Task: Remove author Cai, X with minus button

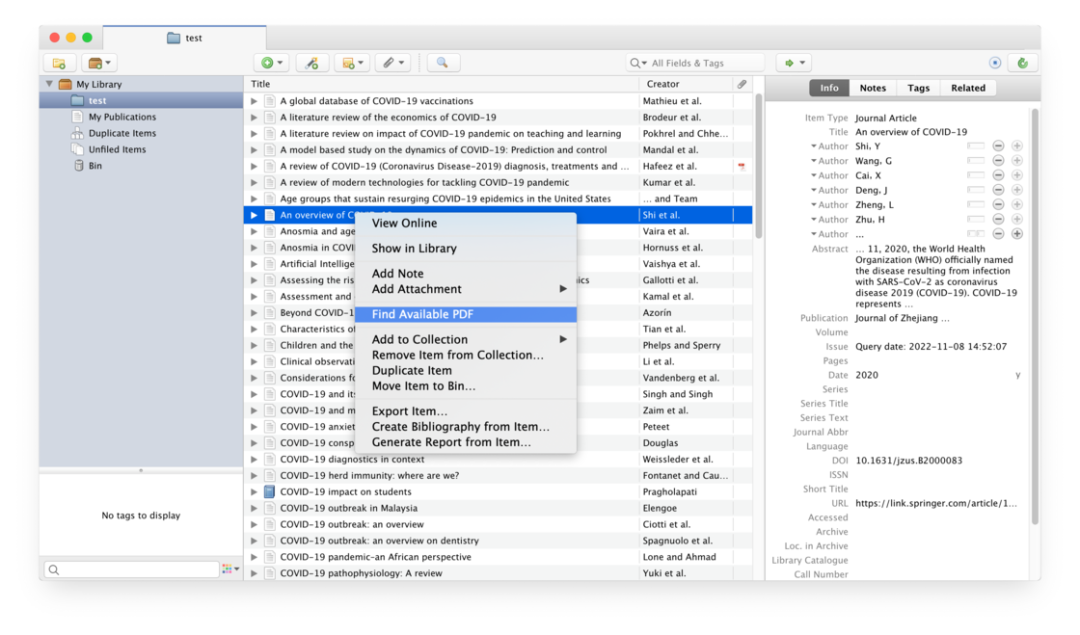Action: tap(998, 175)
